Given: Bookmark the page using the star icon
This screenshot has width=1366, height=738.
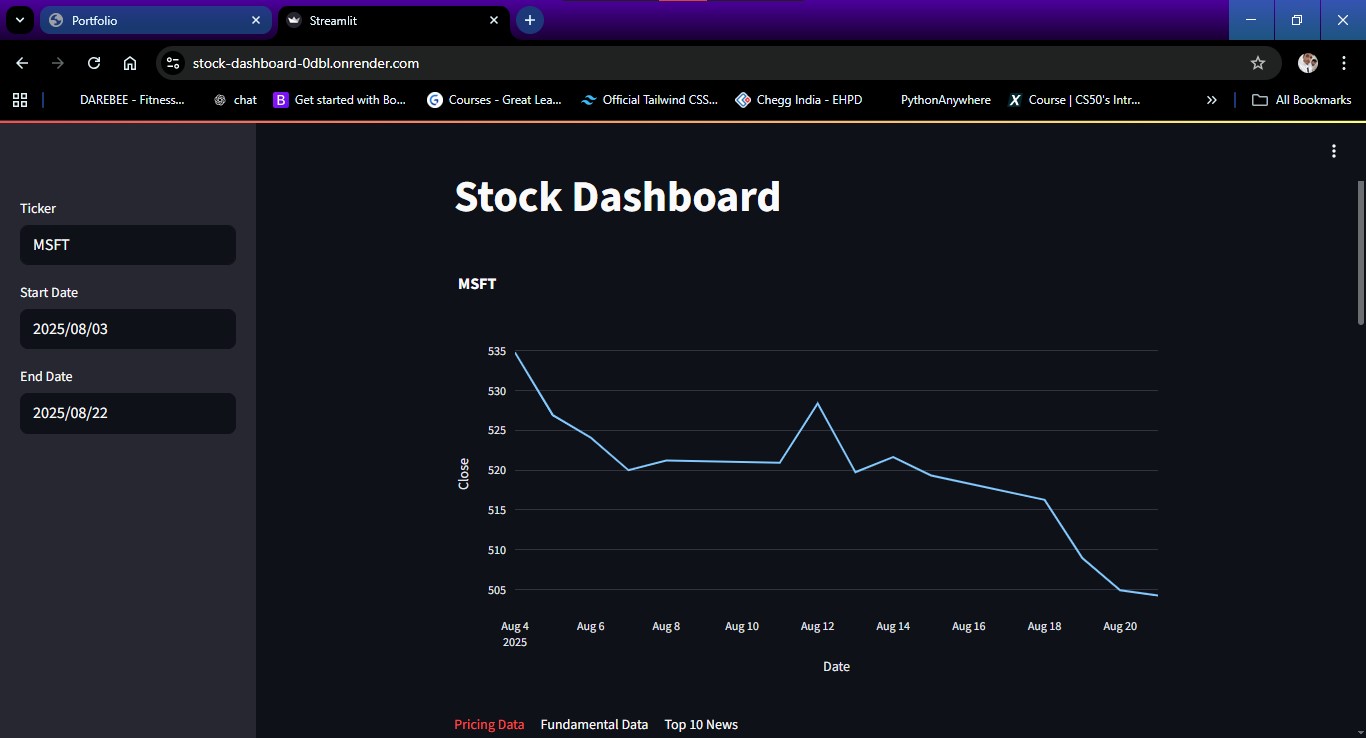Looking at the screenshot, I should pos(1257,62).
